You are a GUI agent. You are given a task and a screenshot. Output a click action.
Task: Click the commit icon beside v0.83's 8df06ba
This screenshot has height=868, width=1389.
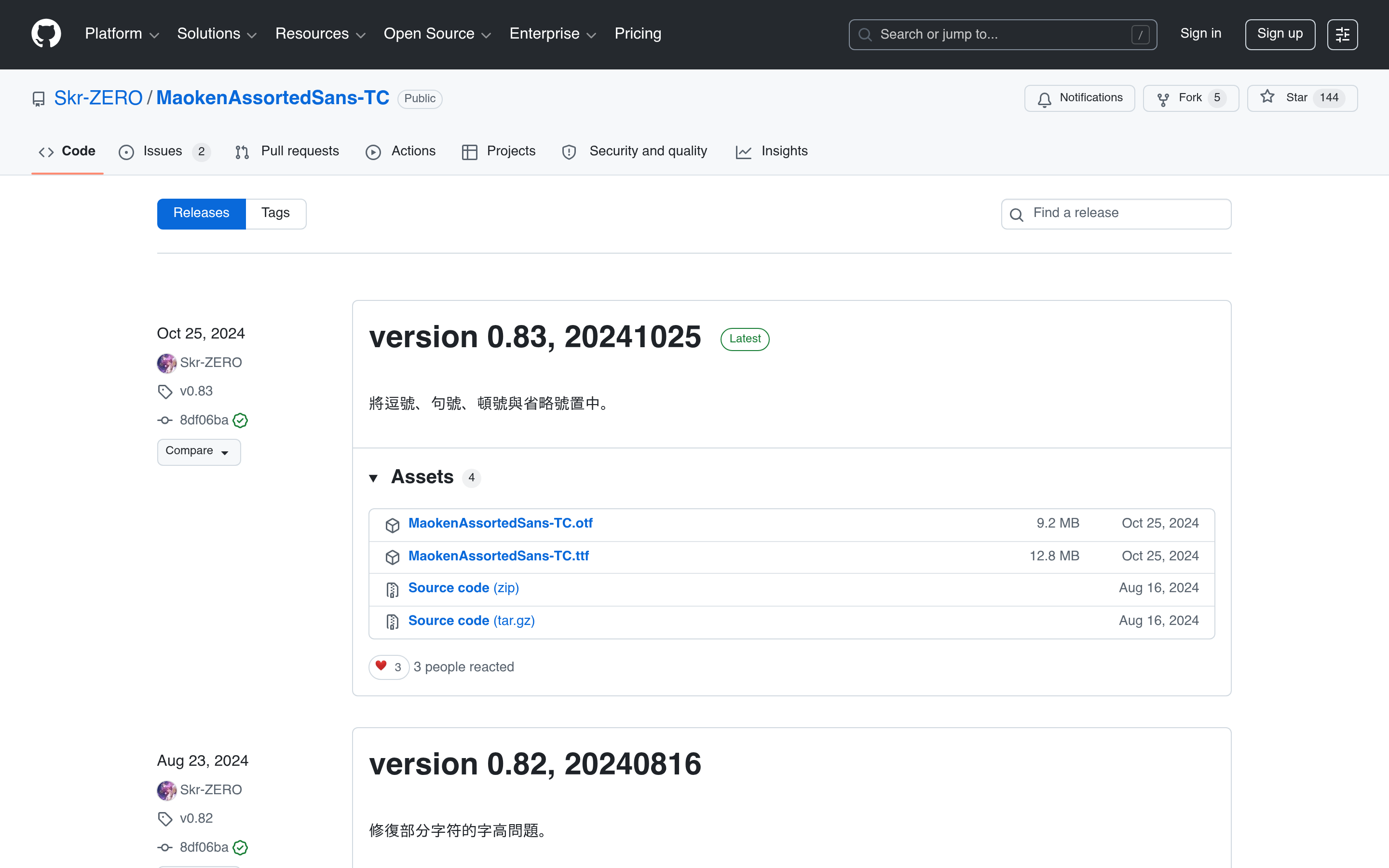click(165, 420)
